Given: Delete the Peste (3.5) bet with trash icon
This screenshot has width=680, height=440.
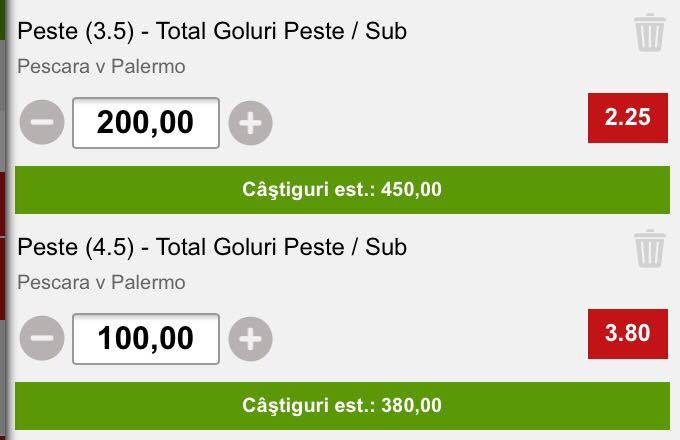Looking at the screenshot, I should [x=649, y=33].
